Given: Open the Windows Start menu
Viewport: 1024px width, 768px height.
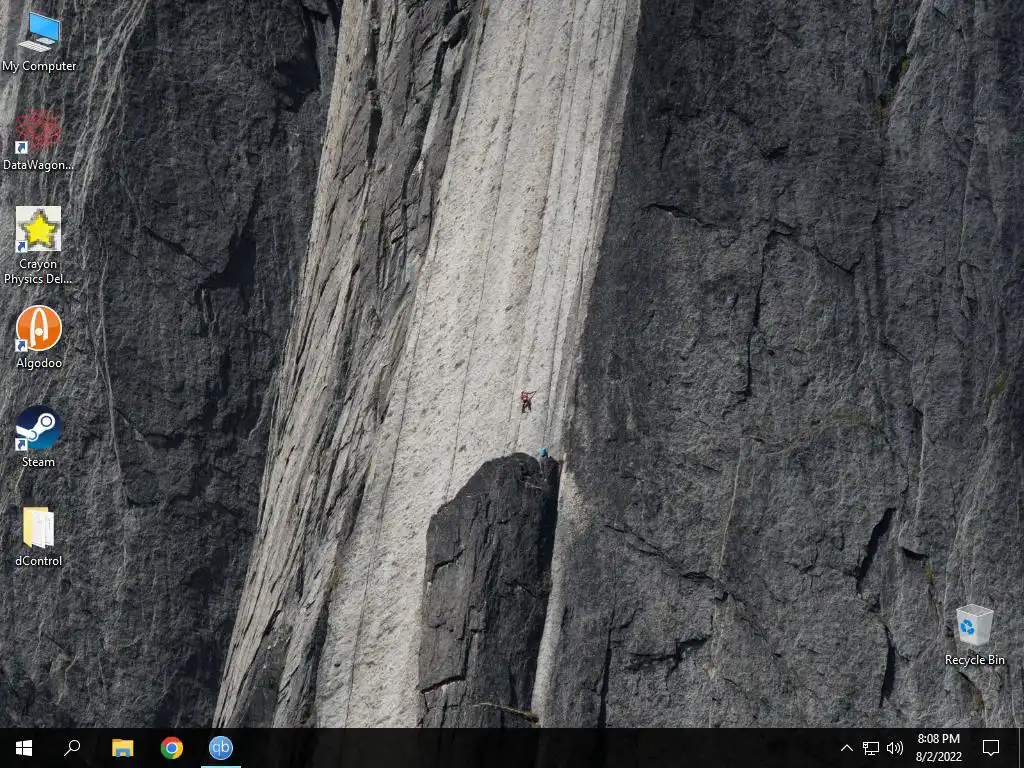Looking at the screenshot, I should tap(24, 748).
